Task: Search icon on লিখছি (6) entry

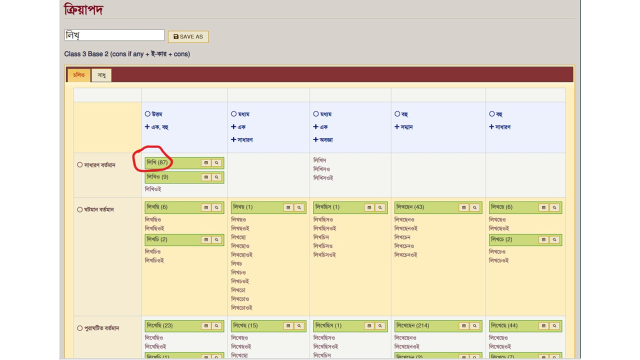Action: coord(217,207)
